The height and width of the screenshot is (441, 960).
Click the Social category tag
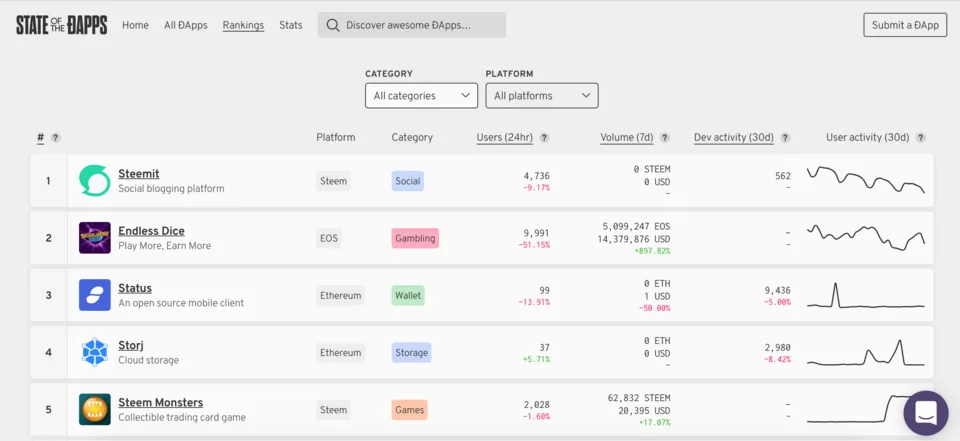[x=408, y=181]
